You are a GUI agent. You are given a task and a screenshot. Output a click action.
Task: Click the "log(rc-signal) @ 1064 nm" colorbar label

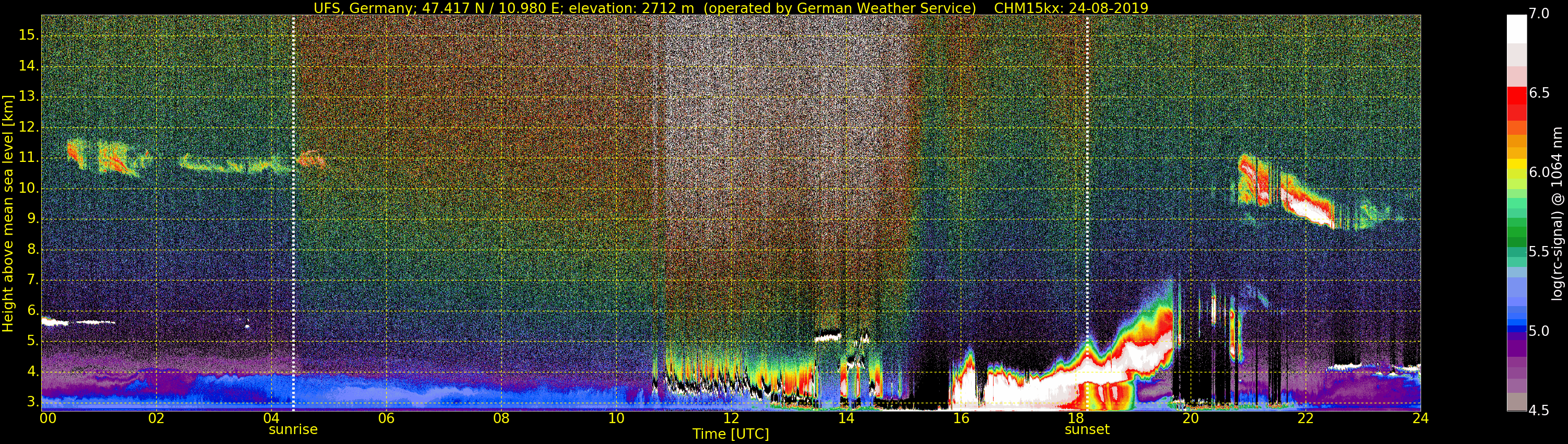tap(1557, 214)
